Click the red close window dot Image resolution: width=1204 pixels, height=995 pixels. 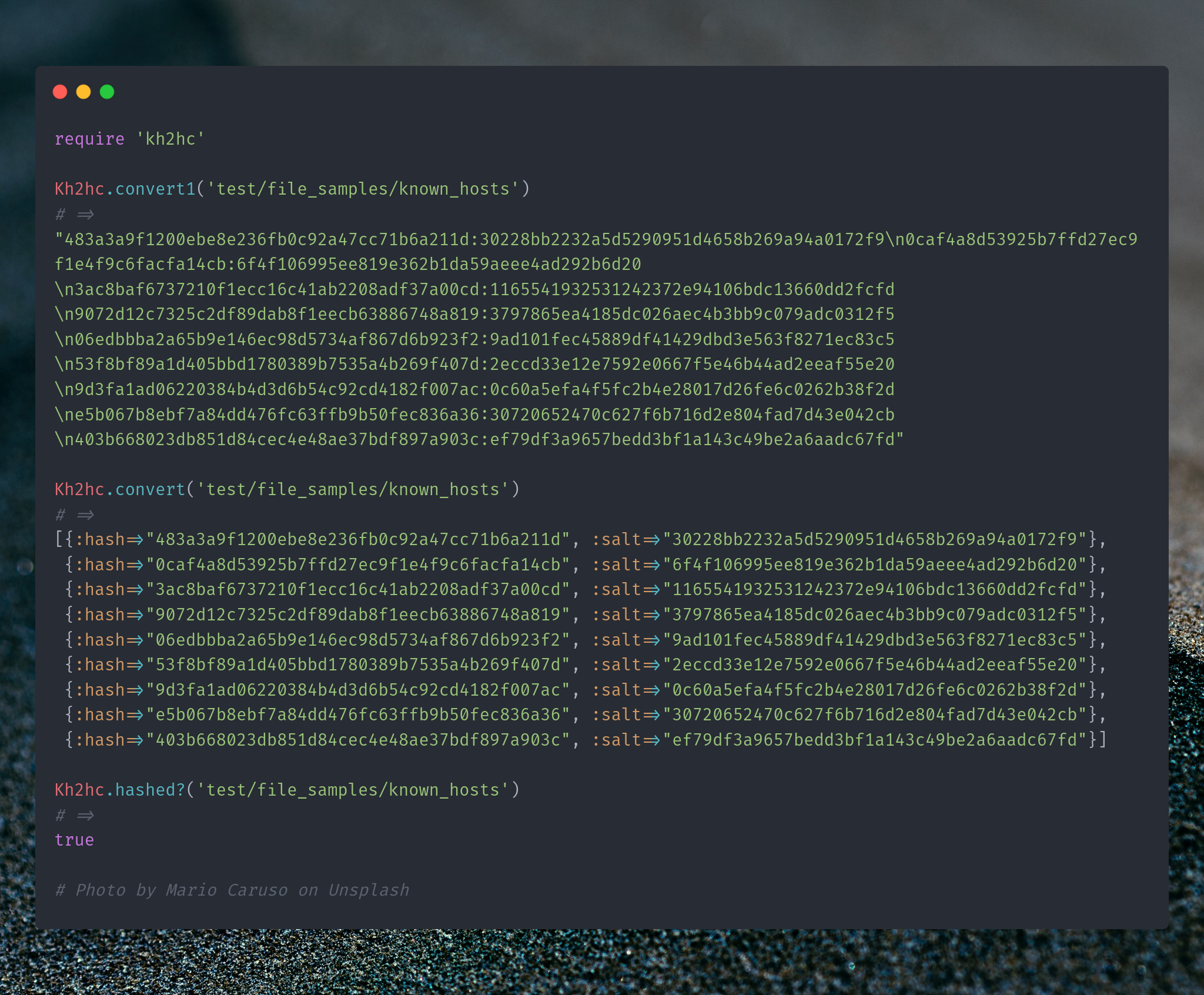pos(60,92)
